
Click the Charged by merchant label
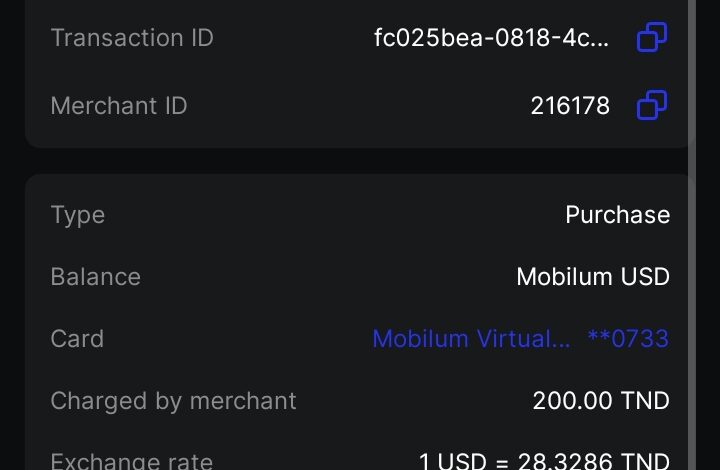point(174,401)
